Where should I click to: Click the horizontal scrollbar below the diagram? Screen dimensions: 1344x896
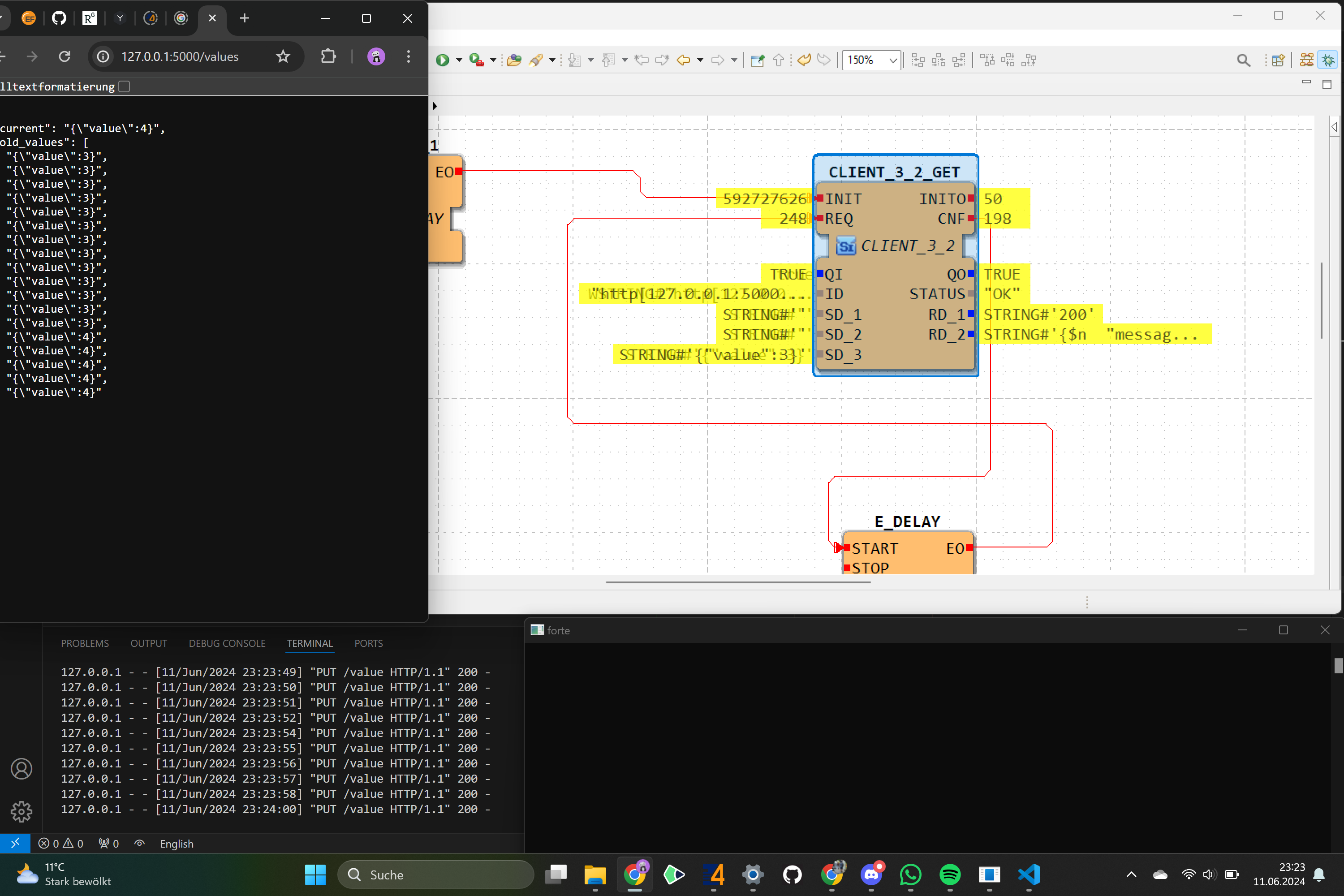click(x=738, y=582)
